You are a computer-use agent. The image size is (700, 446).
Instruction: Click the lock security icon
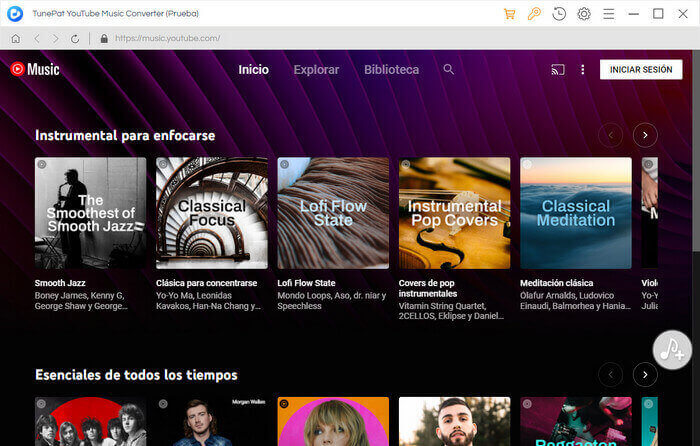[104, 38]
